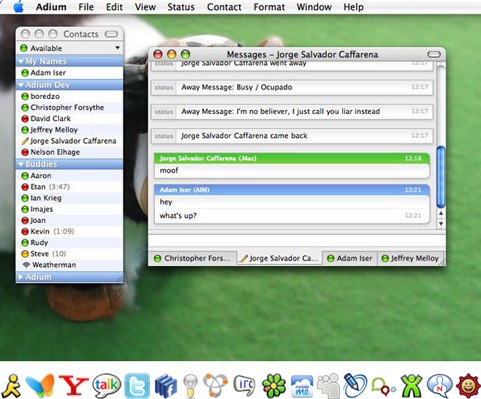This screenshot has height=399, width=481.
Task: Click the Google Talk bubble icon
Action: [x=107, y=386]
